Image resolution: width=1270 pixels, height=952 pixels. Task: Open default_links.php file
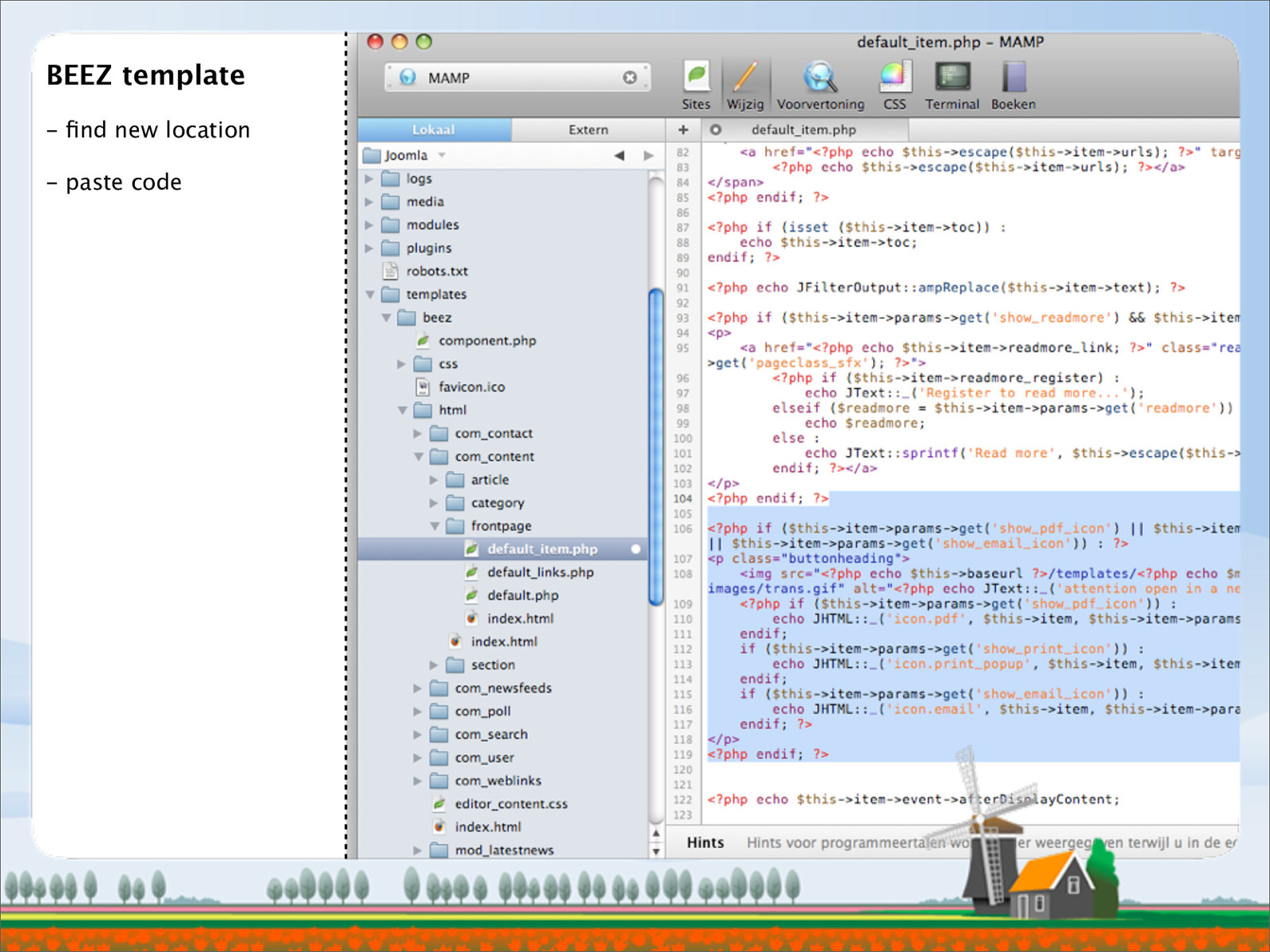click(540, 572)
